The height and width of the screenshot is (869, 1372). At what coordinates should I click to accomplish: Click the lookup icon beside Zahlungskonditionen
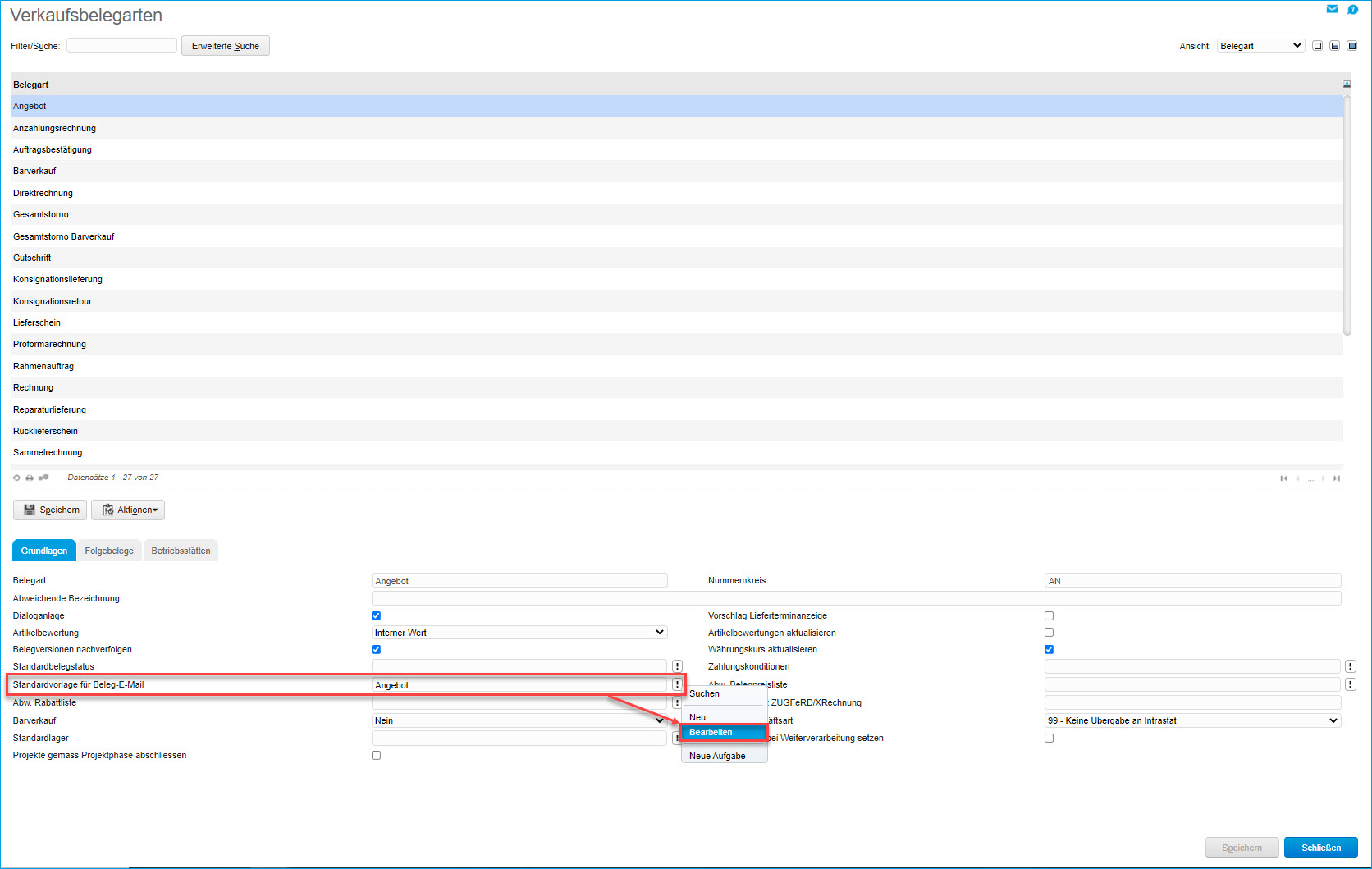[x=1350, y=666]
